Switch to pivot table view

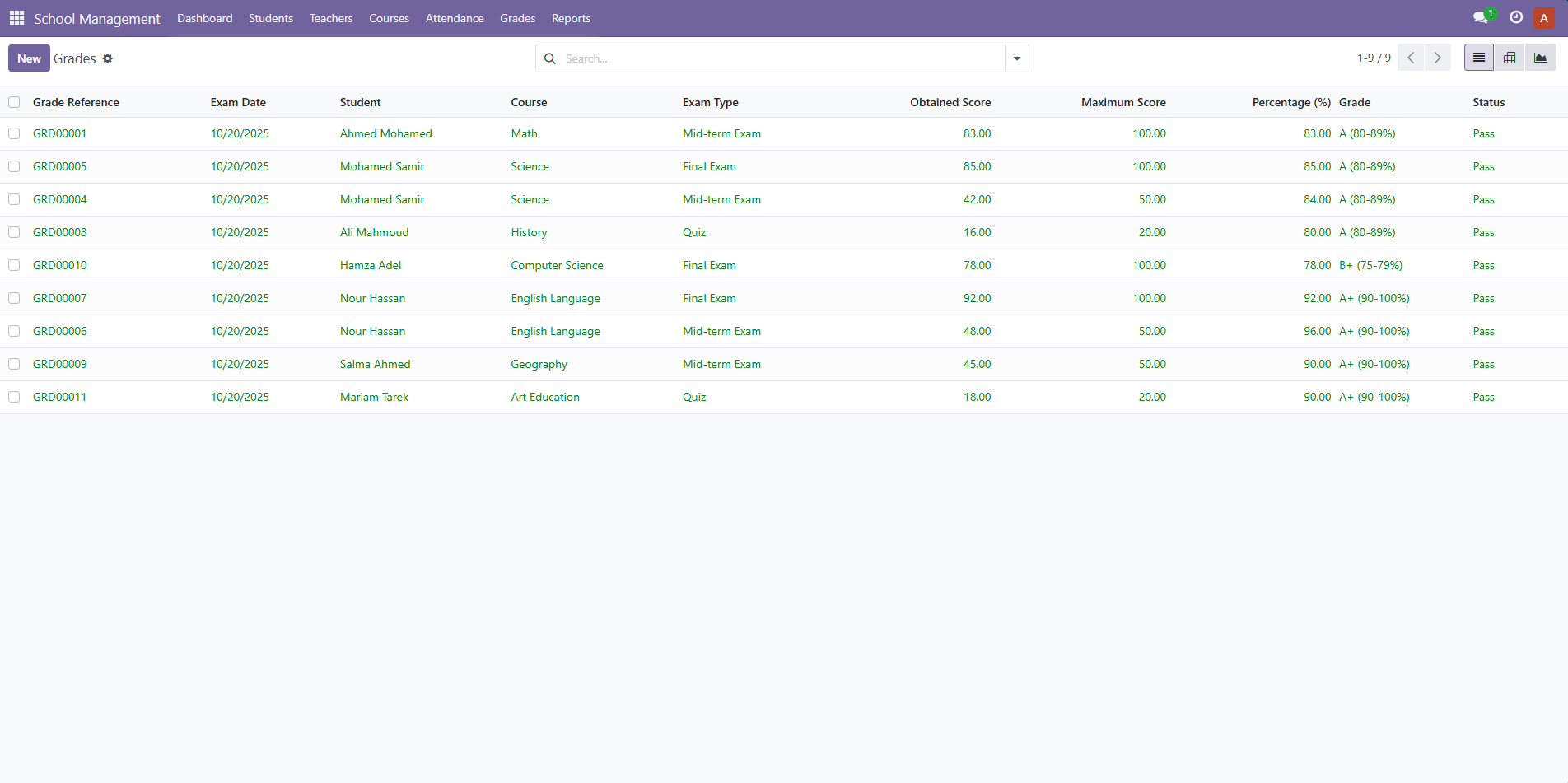(x=1510, y=58)
